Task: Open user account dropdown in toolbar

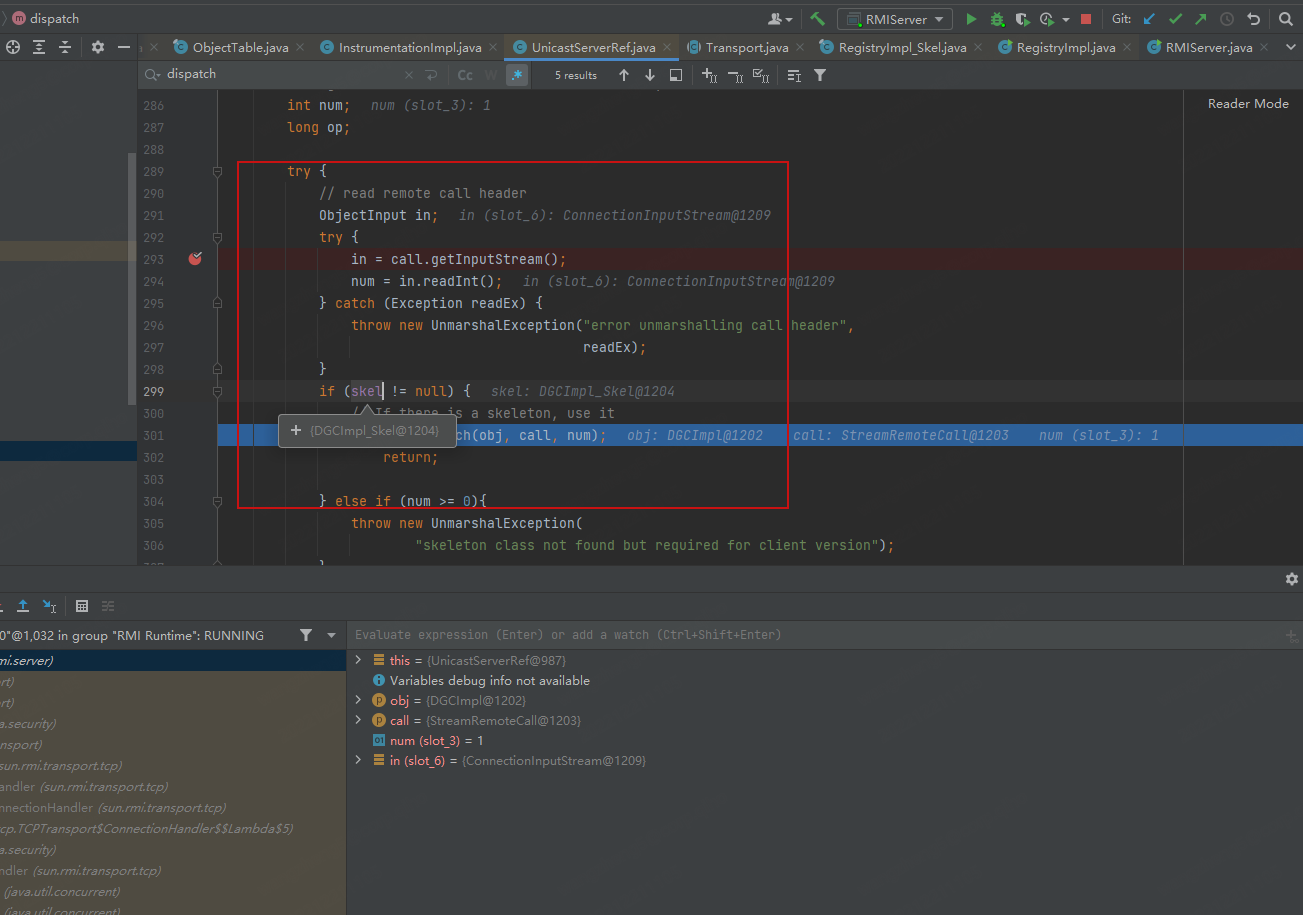Action: (780, 19)
